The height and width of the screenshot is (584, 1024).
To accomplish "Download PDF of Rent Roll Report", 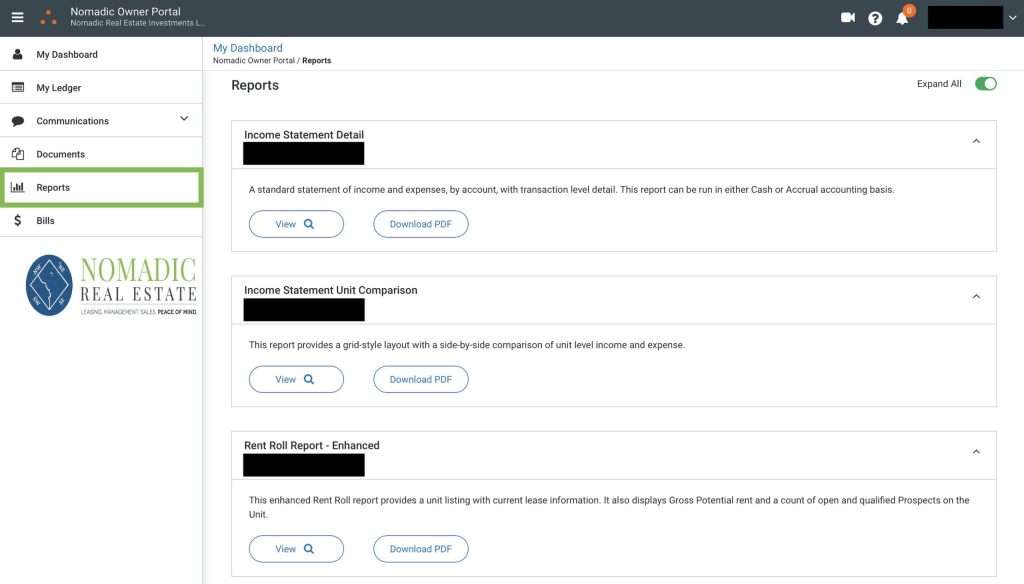I will click(x=420, y=549).
